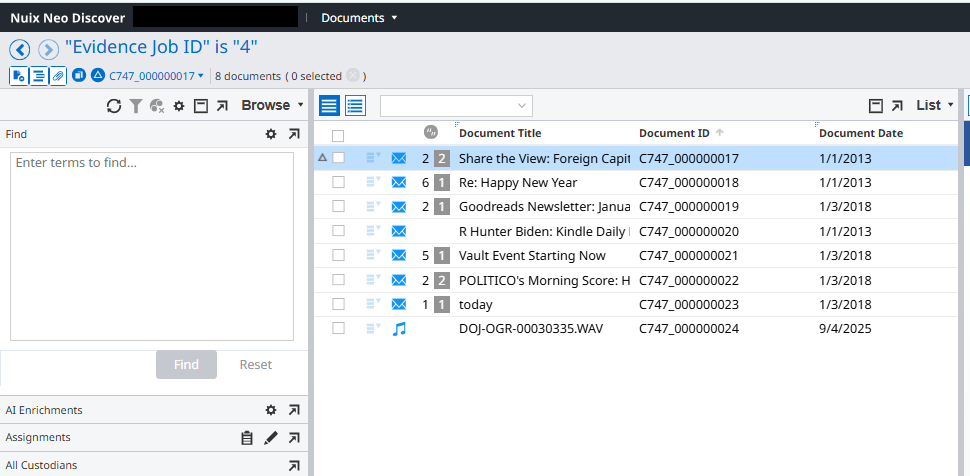This screenshot has height=476, width=970.
Task: Click in the Enter terms to find box
Action: [152, 246]
